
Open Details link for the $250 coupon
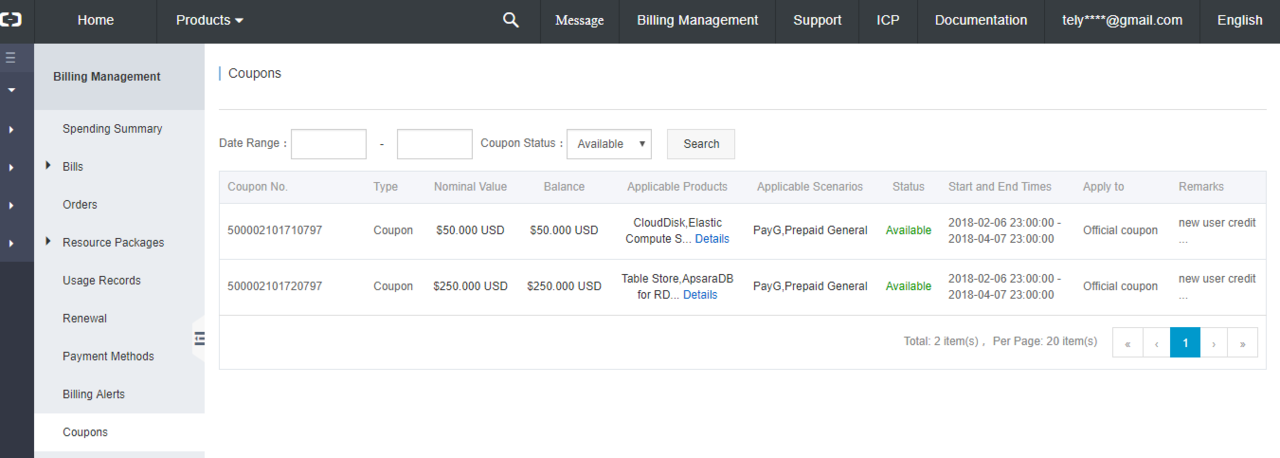[x=700, y=295]
